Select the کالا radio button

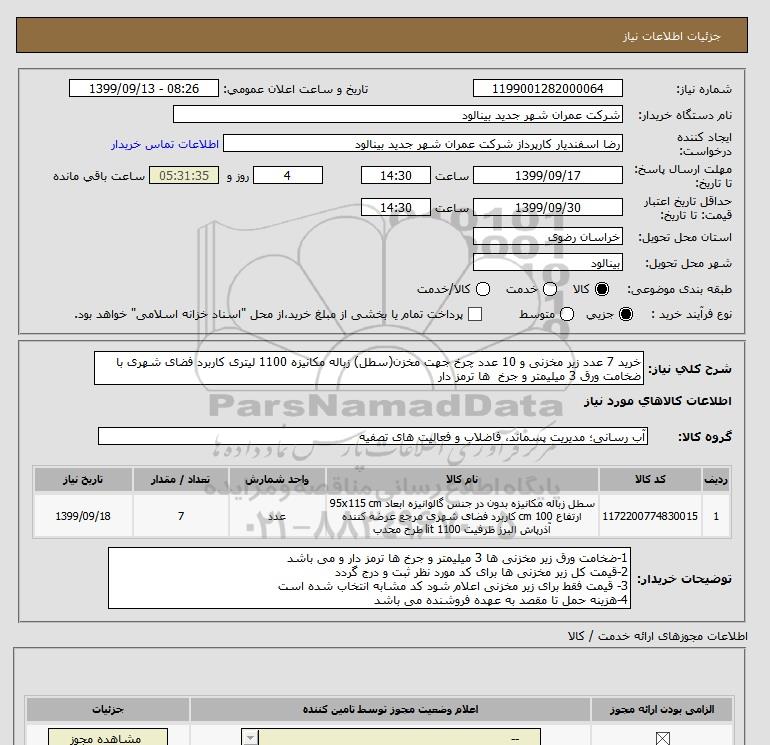[601, 289]
